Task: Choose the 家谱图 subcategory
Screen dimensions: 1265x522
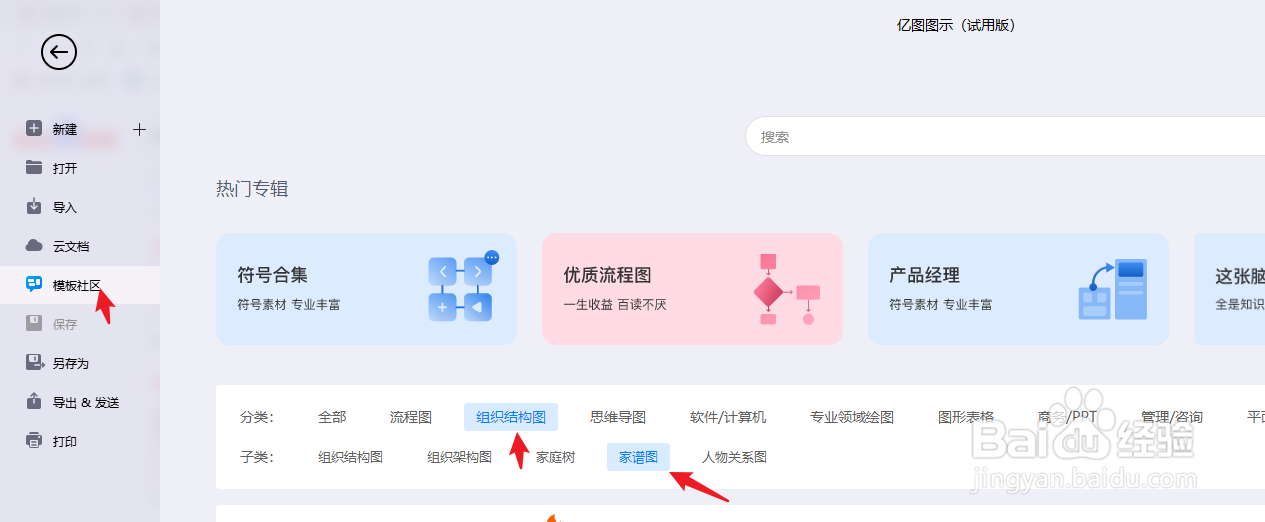Action: [638, 457]
